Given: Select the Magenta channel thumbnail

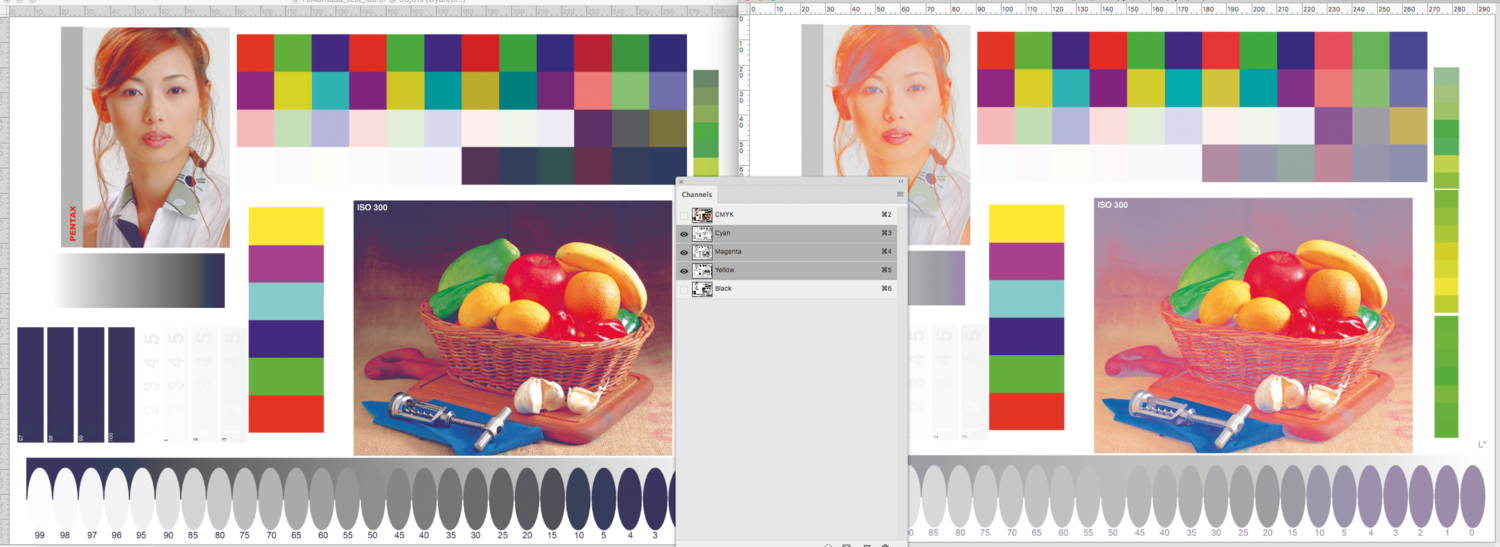Looking at the screenshot, I should [x=702, y=252].
